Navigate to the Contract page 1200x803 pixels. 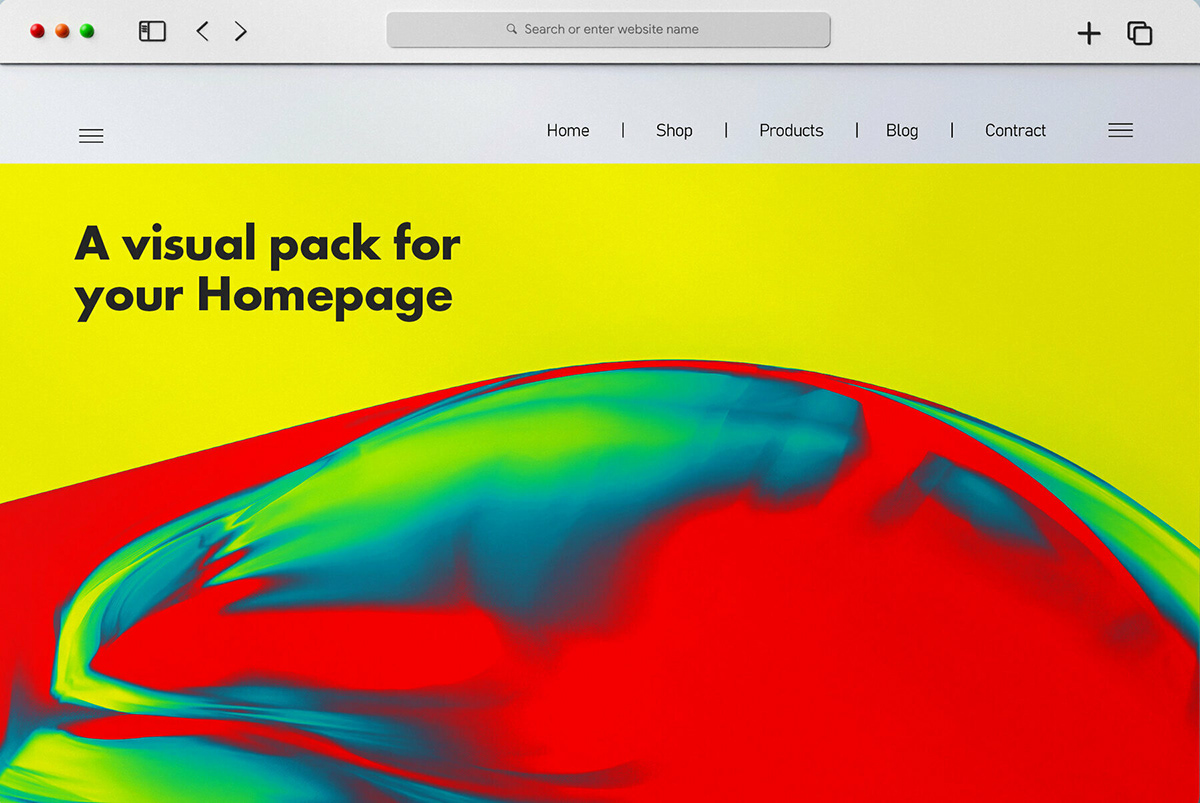click(x=1015, y=130)
